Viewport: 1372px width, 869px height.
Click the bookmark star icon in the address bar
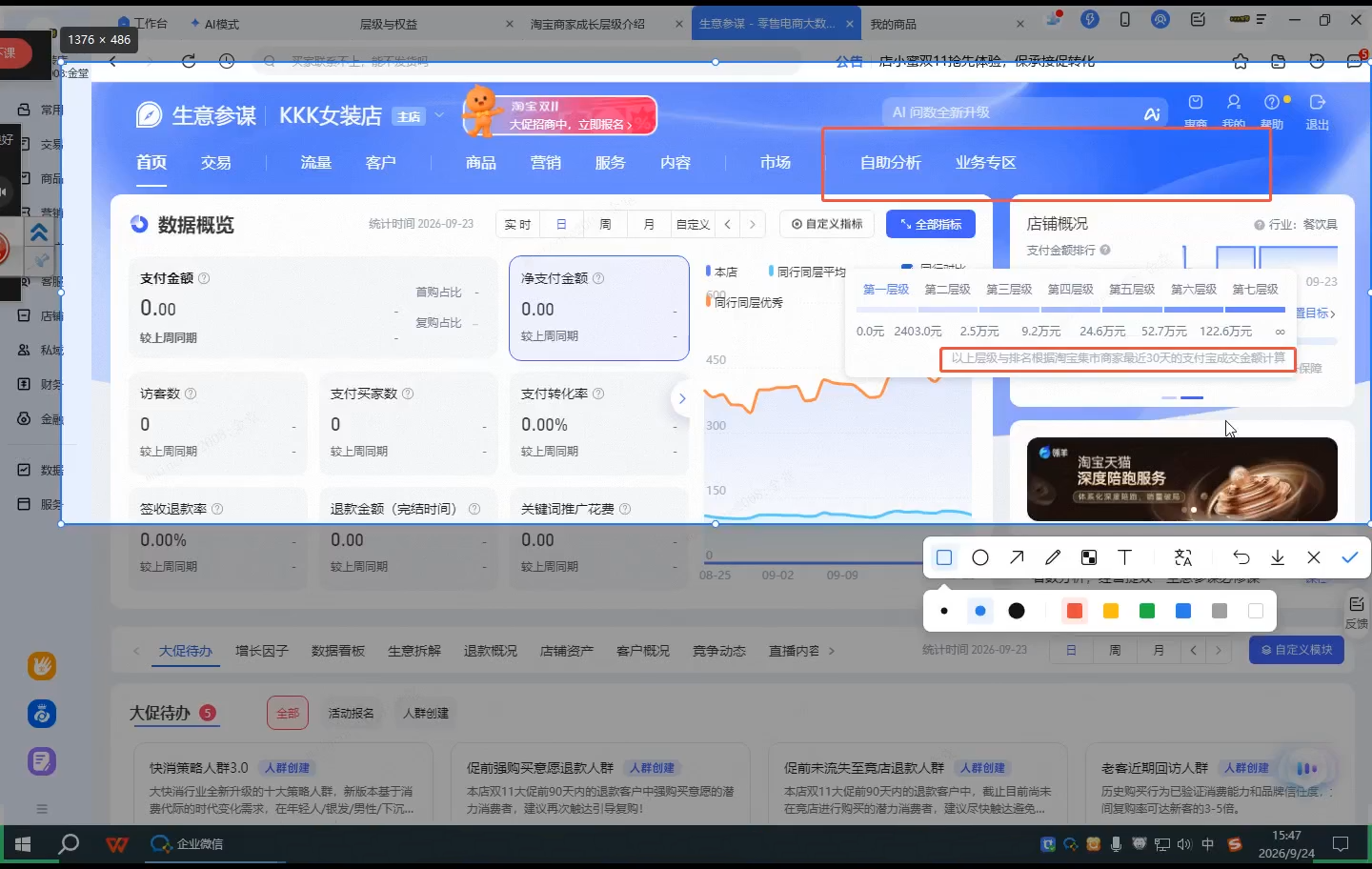[x=1241, y=61]
